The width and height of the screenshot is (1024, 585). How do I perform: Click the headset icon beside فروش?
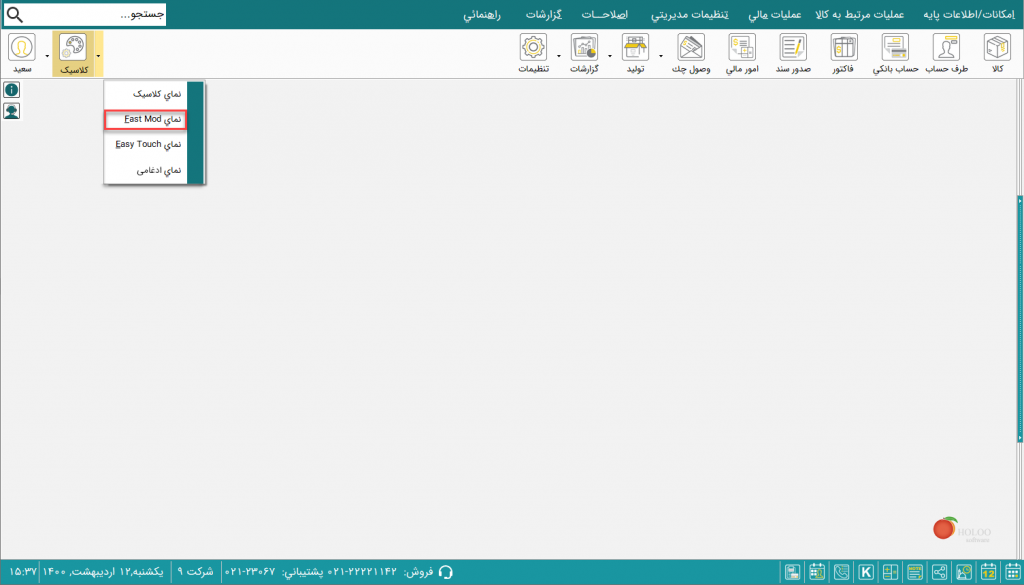tap(446, 571)
